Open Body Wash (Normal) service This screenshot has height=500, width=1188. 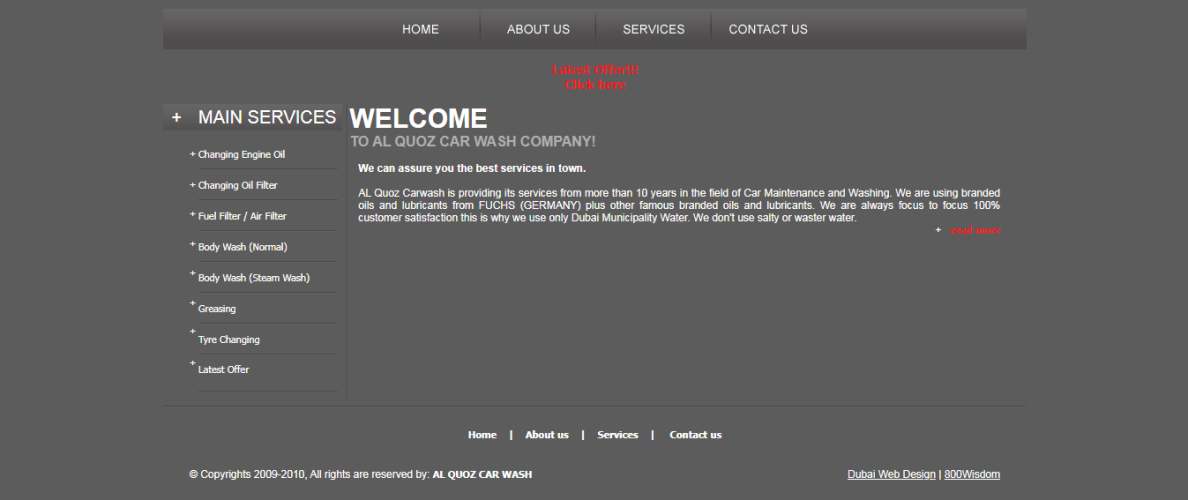click(x=242, y=247)
